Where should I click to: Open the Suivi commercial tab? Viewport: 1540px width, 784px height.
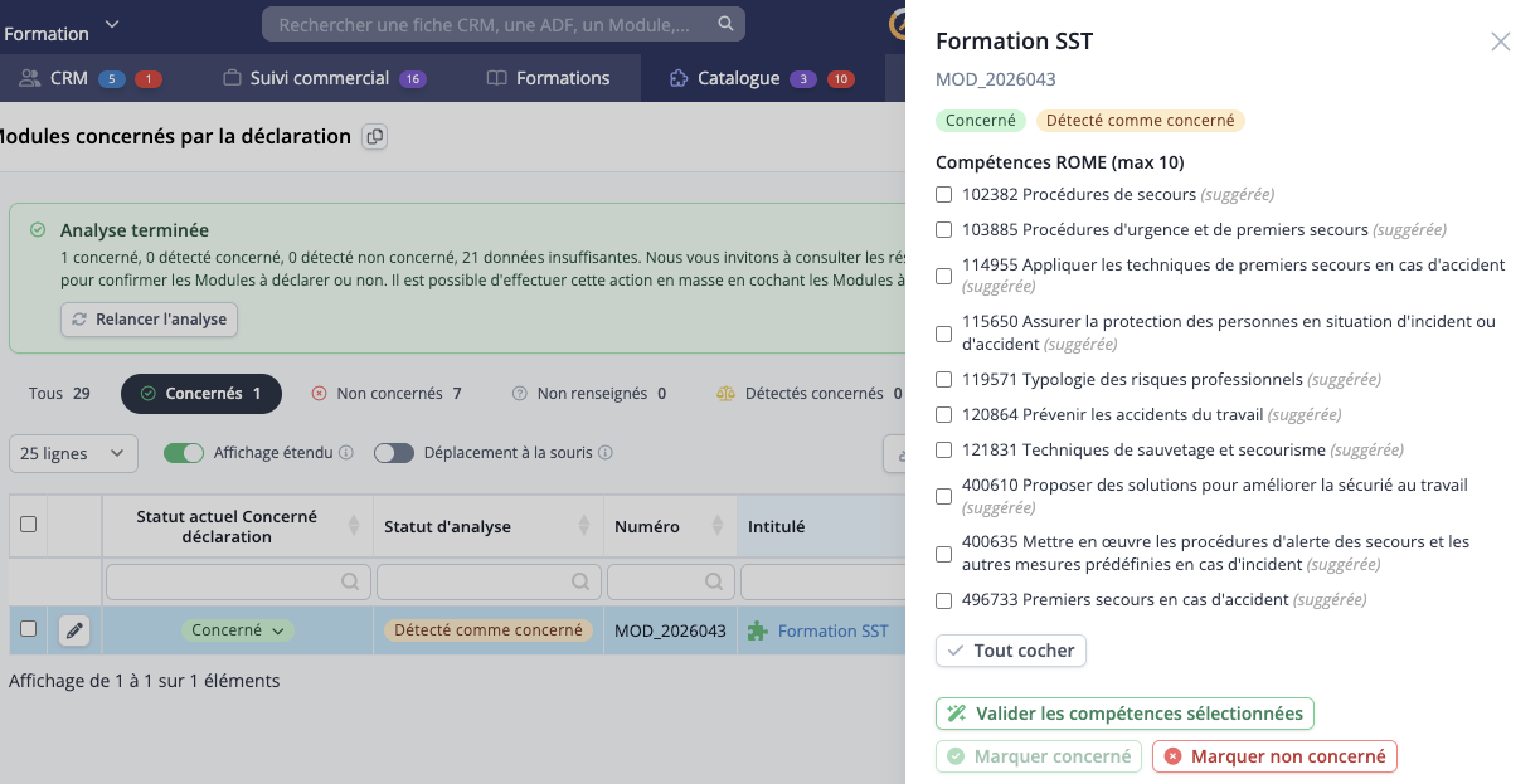[x=325, y=78]
